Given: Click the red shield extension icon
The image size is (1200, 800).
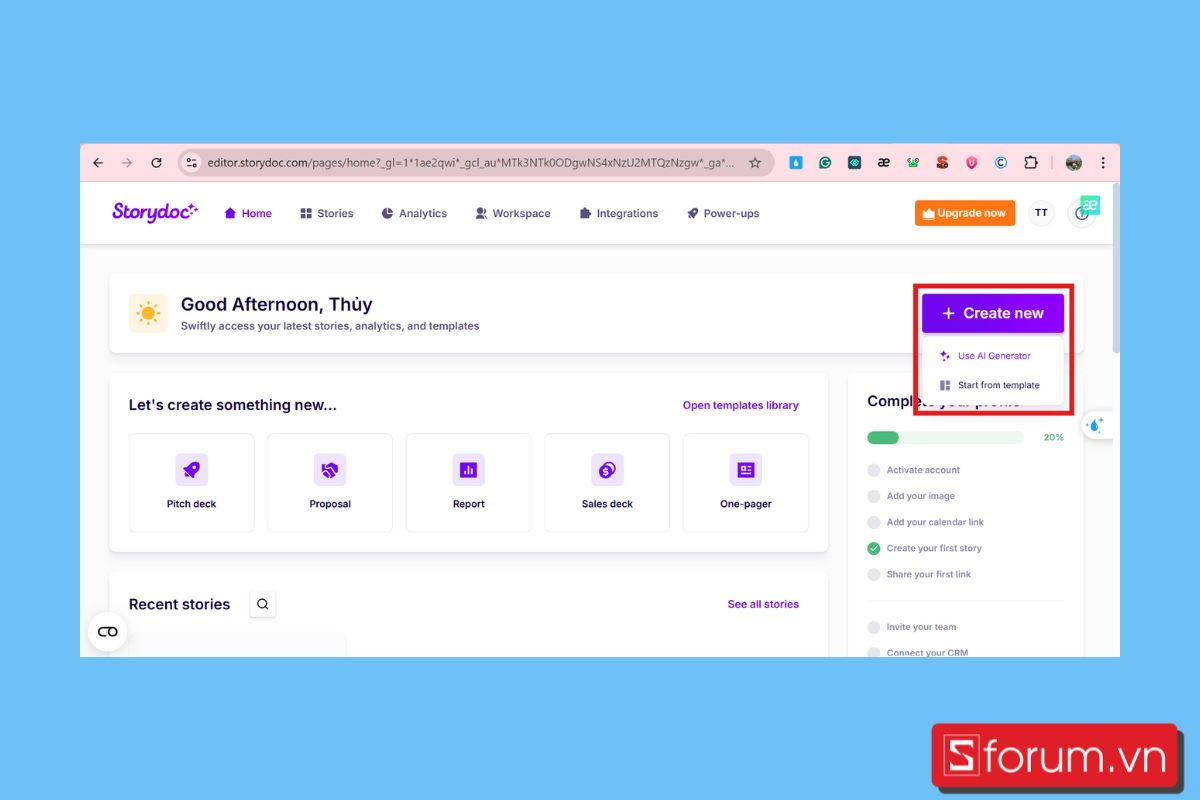Looking at the screenshot, I should click(971, 163).
